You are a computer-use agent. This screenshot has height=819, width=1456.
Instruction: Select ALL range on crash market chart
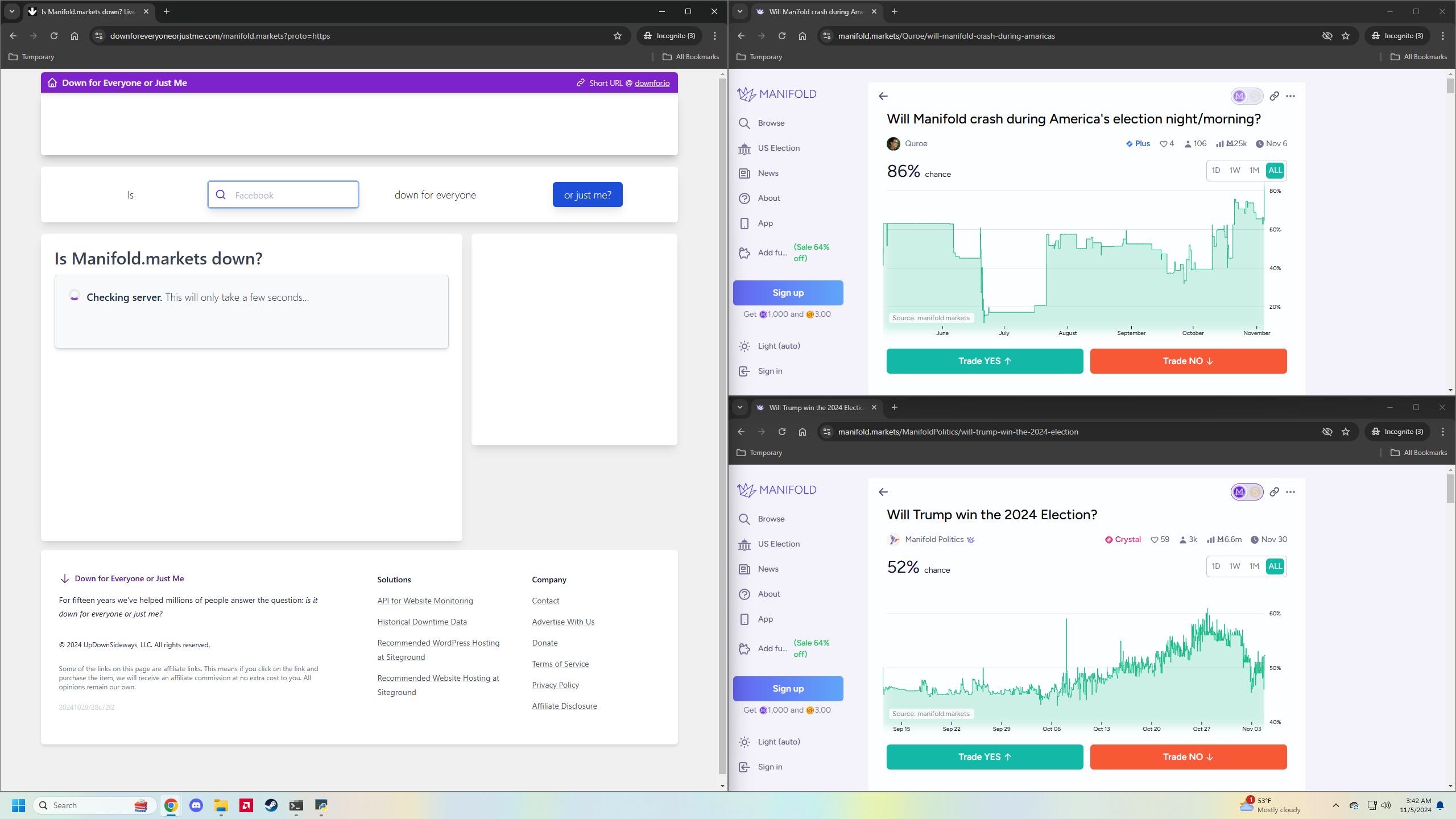click(x=1275, y=170)
